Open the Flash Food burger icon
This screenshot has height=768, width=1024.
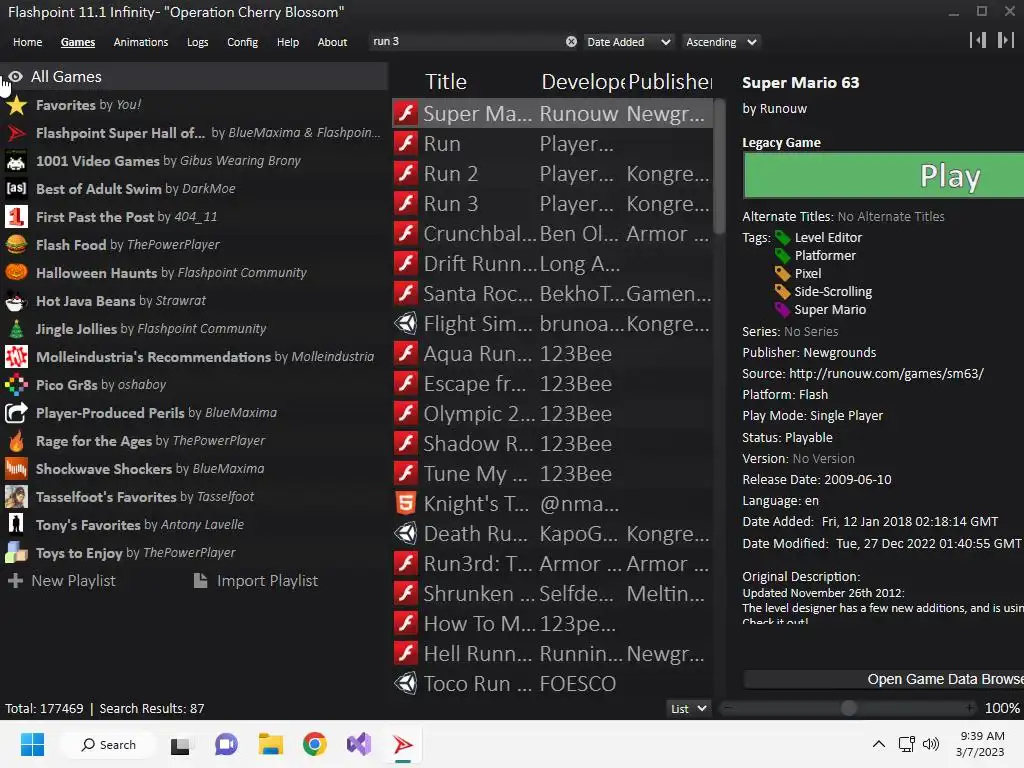pyautogui.click(x=16, y=245)
